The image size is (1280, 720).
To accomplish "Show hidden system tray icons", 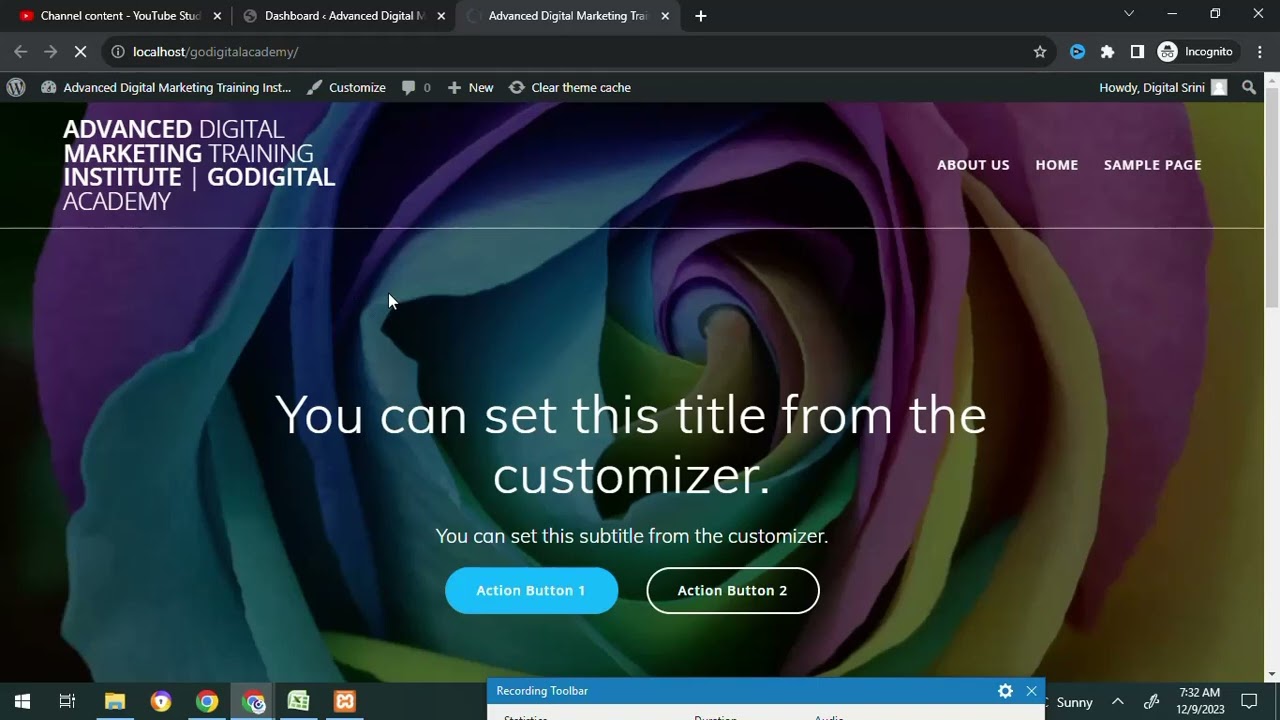I will pyautogui.click(x=1118, y=702).
